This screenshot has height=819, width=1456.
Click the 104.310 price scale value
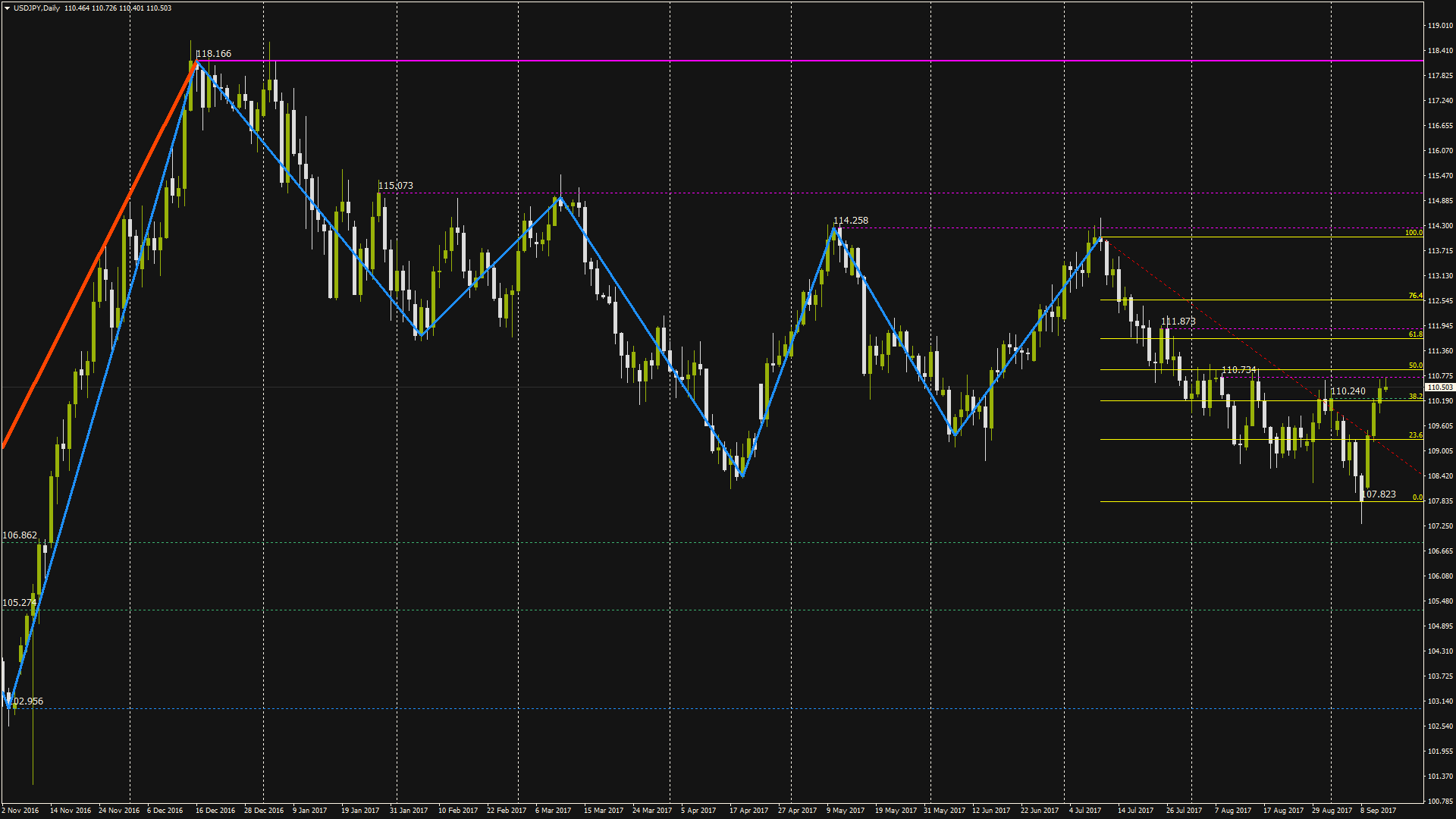[1440, 651]
